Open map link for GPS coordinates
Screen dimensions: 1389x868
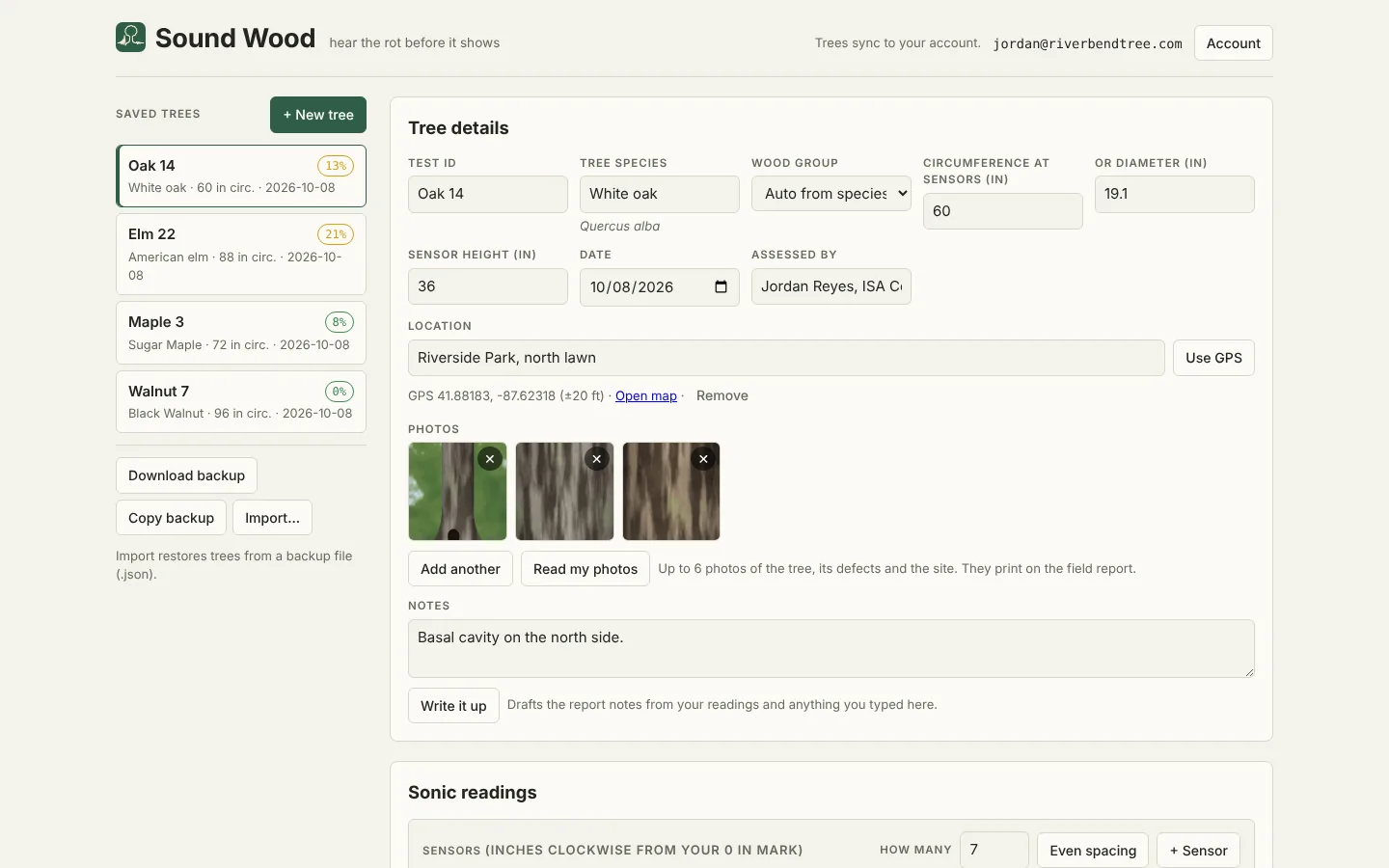click(x=646, y=395)
